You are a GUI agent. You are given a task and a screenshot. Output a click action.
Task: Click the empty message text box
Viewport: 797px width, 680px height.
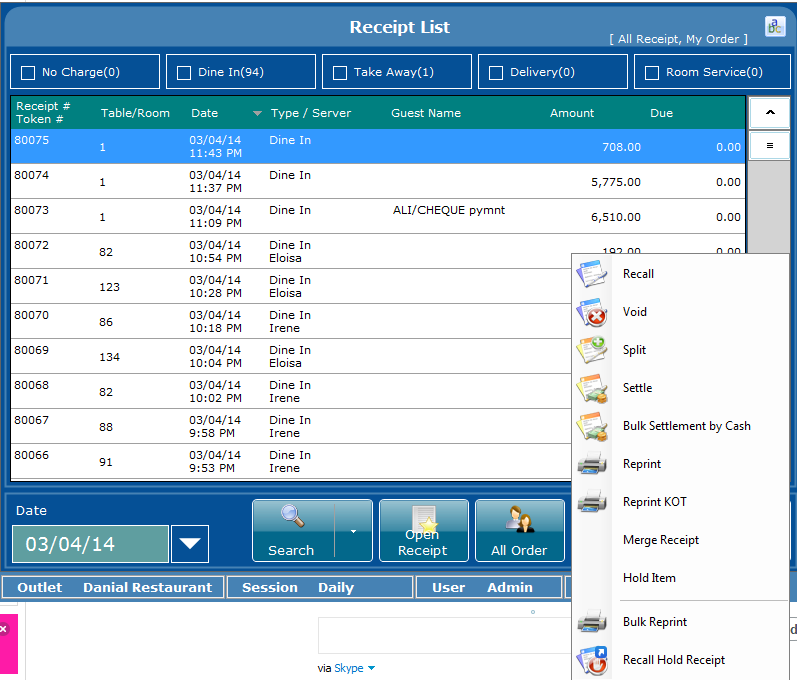click(445, 635)
